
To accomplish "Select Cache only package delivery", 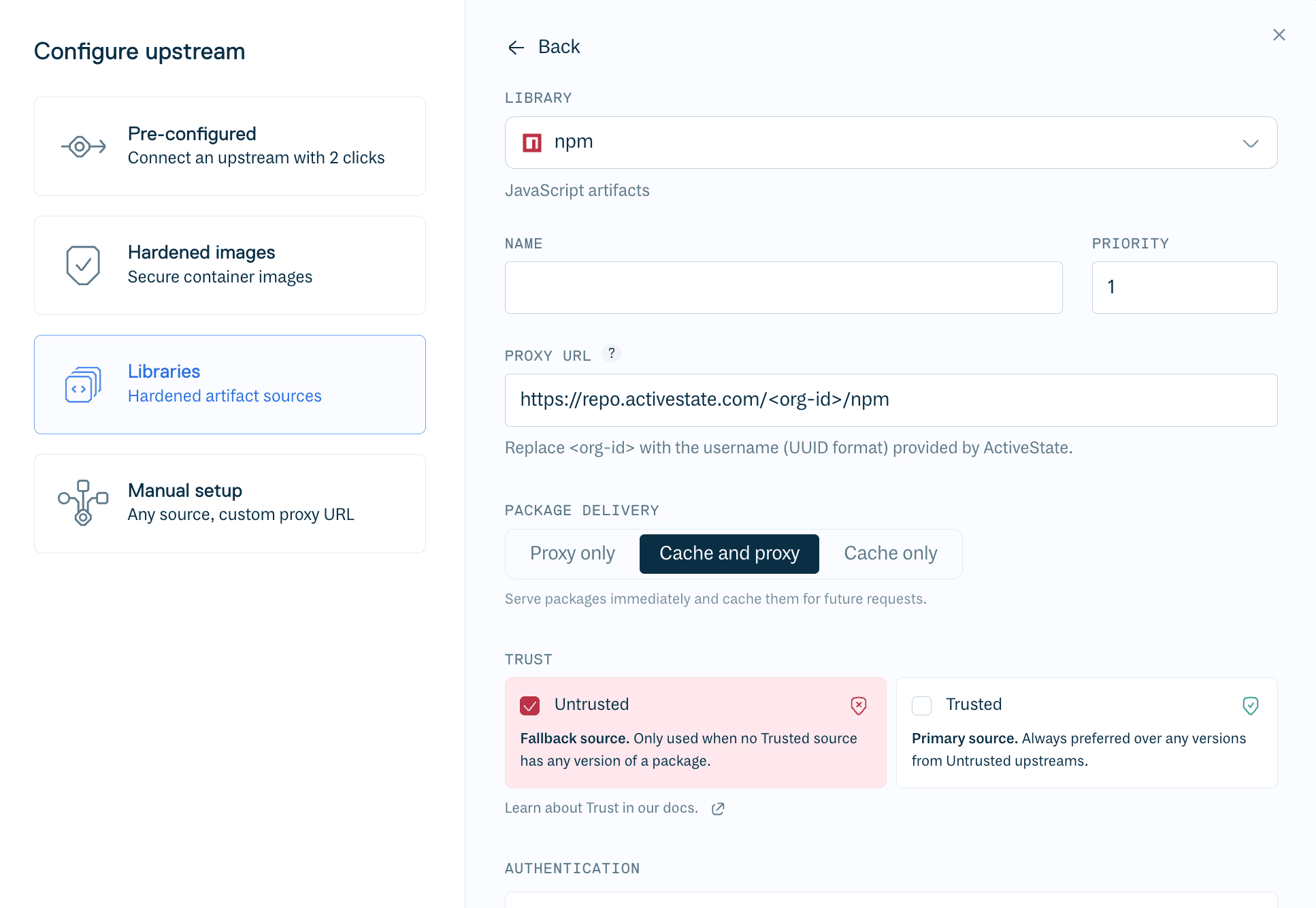I will [x=890, y=553].
